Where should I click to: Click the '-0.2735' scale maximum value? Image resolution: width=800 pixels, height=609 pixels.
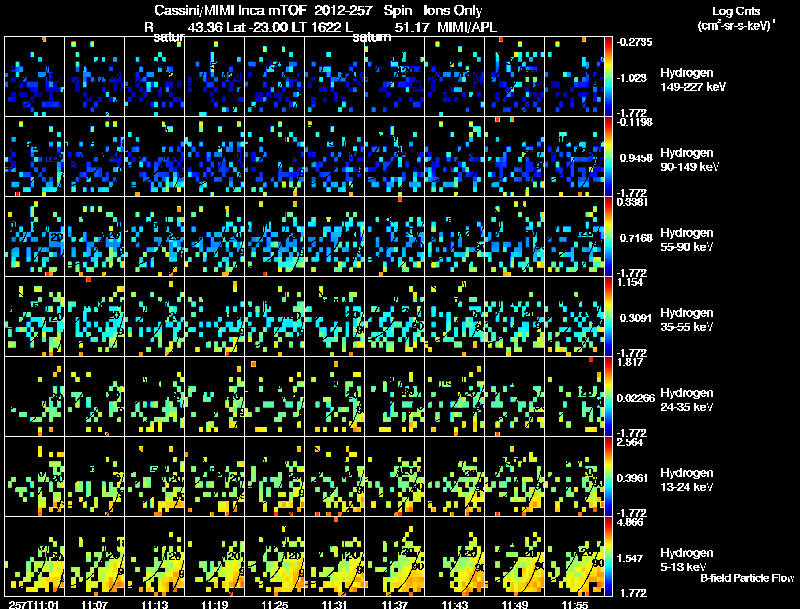634,42
